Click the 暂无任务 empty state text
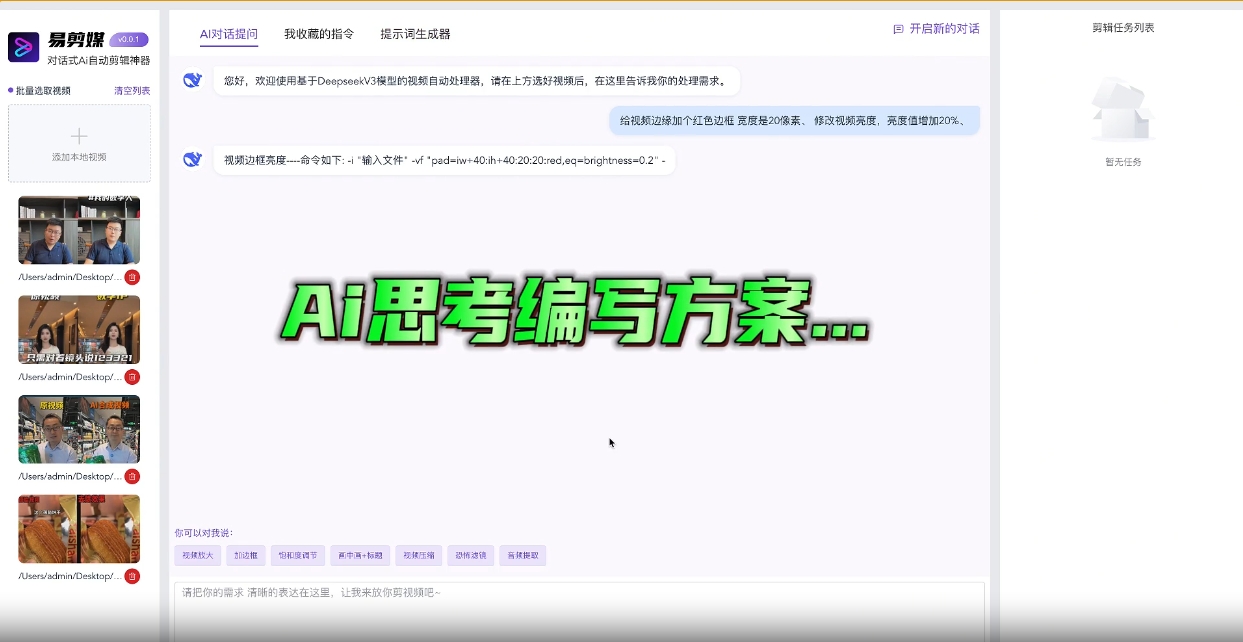The width and height of the screenshot is (1243, 642). 1123,162
